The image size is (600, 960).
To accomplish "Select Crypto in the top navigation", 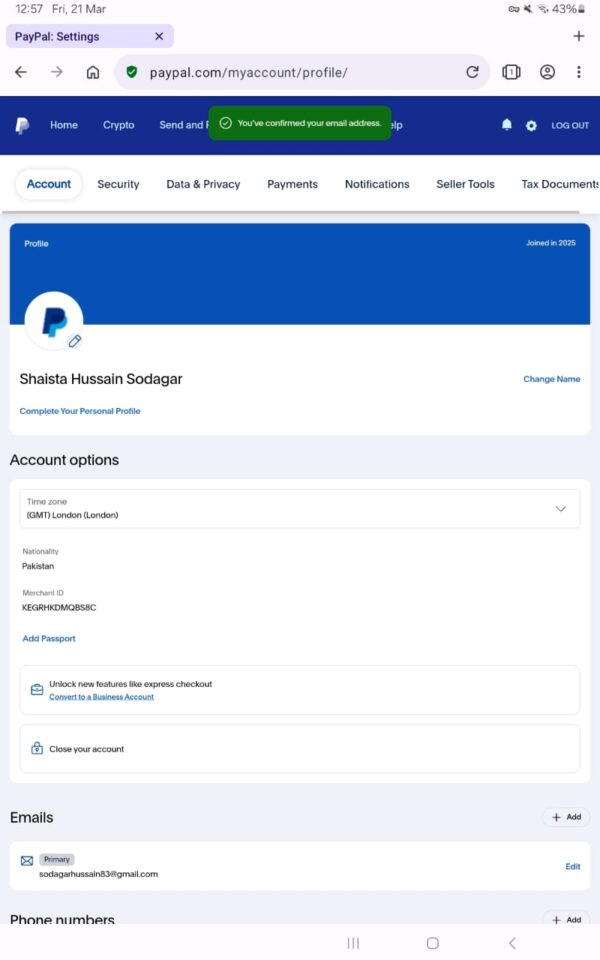I will tap(118, 125).
